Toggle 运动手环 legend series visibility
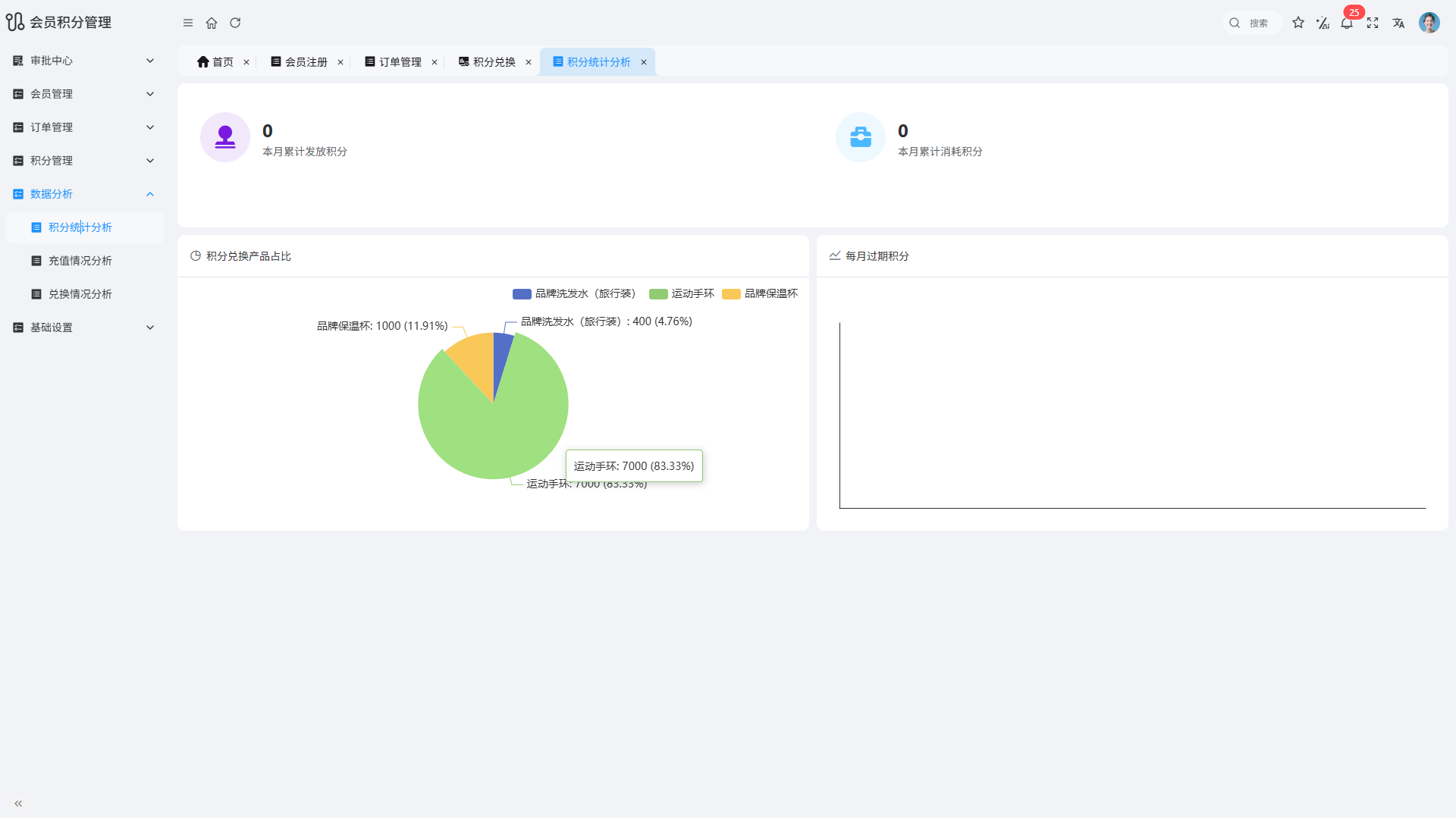The width and height of the screenshot is (1456, 818). click(x=682, y=294)
